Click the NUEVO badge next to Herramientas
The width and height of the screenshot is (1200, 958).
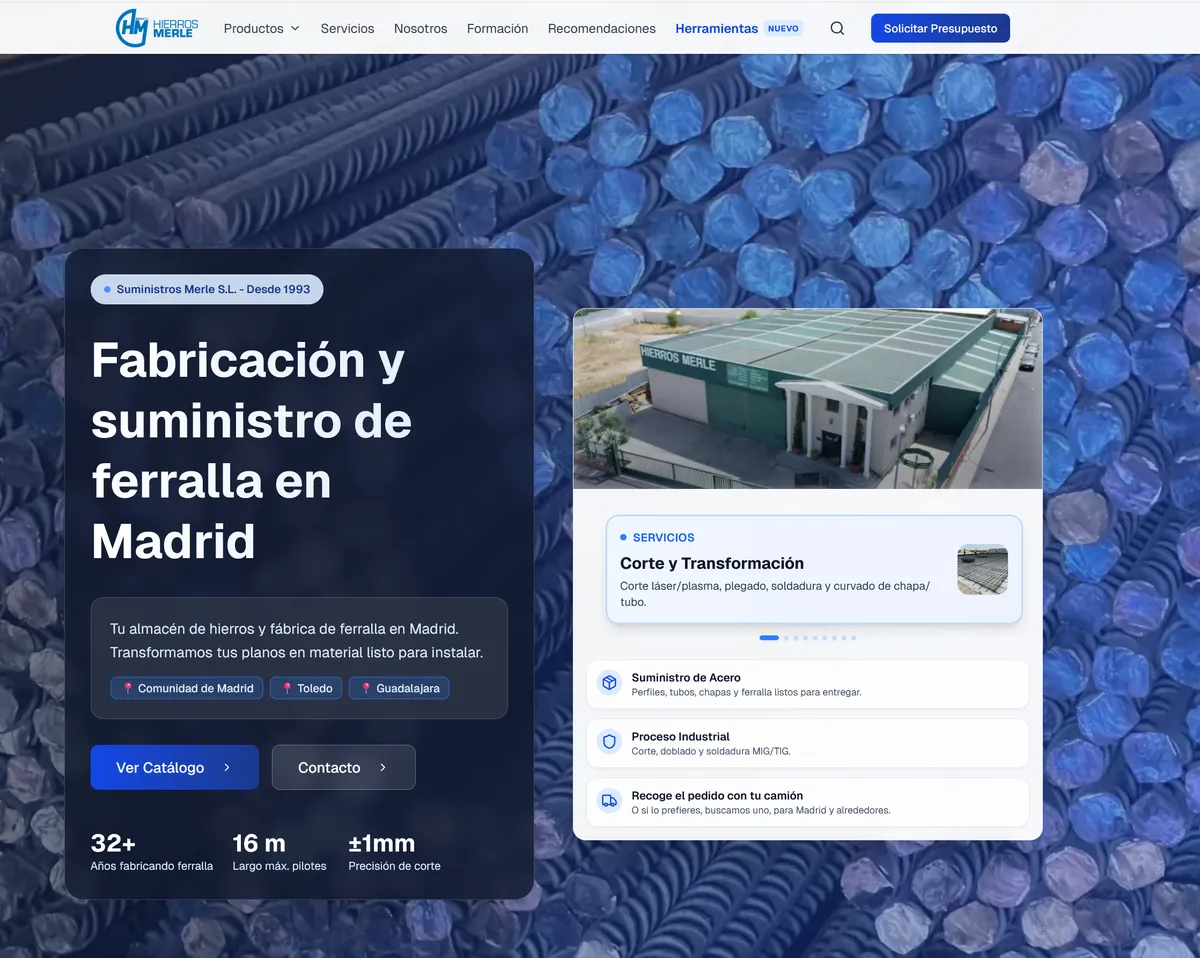pyautogui.click(x=782, y=28)
